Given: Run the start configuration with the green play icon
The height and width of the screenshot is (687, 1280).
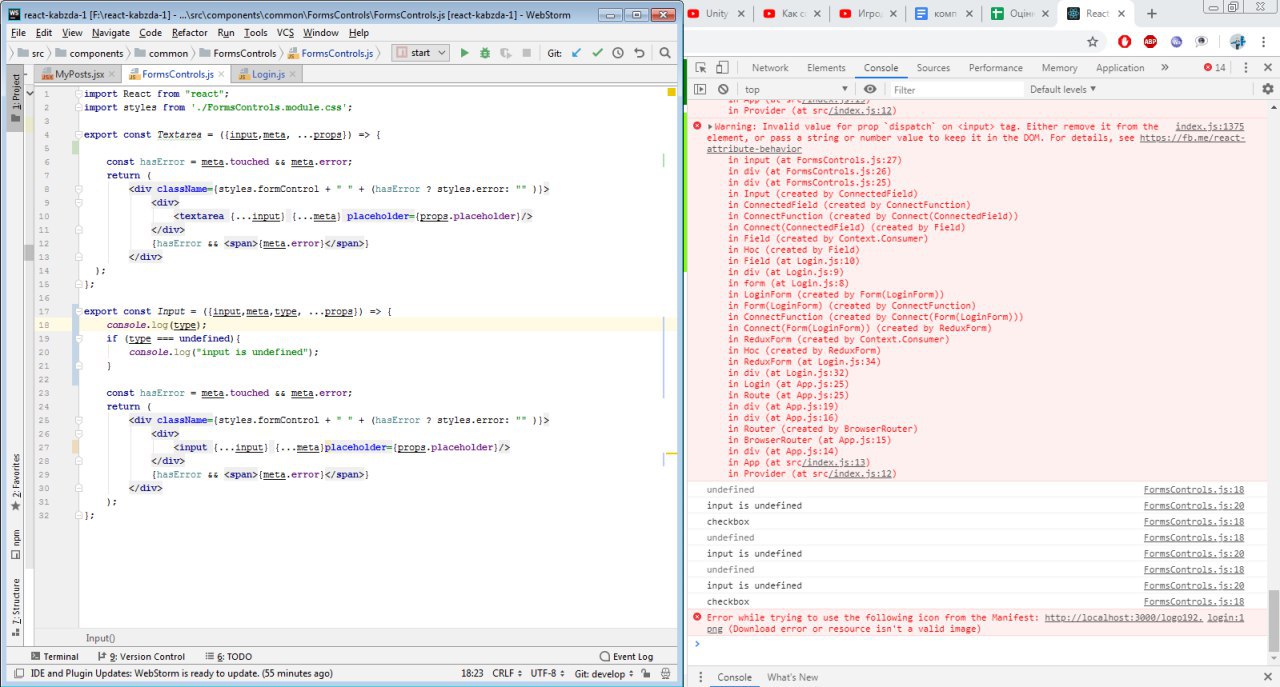Looking at the screenshot, I should click(x=464, y=53).
